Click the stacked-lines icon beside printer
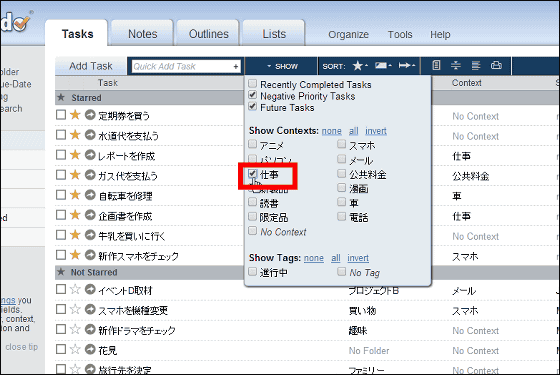This screenshot has height=375, width=560. (476, 65)
